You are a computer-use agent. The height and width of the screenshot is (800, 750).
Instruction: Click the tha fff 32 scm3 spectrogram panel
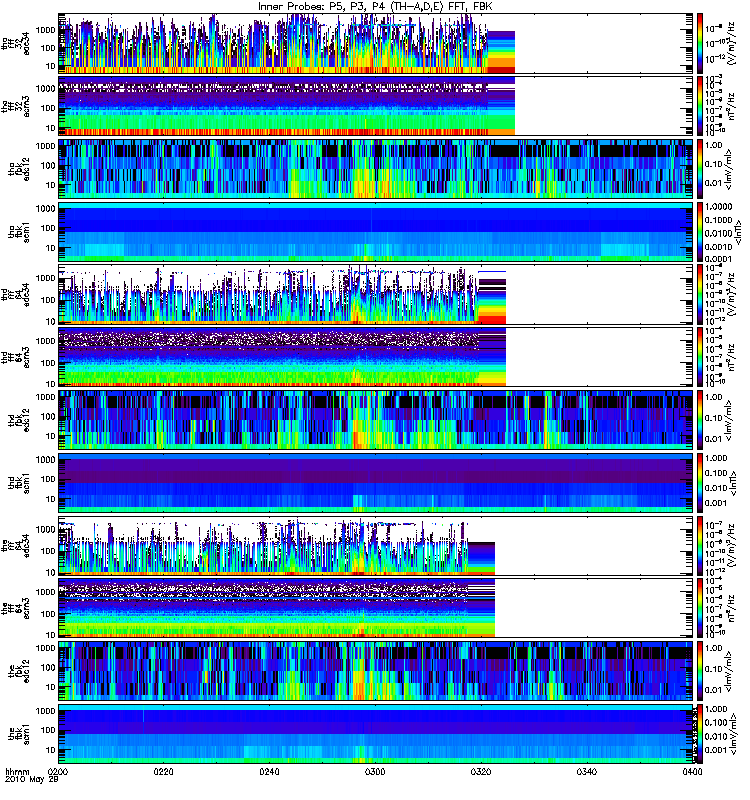coord(376,106)
